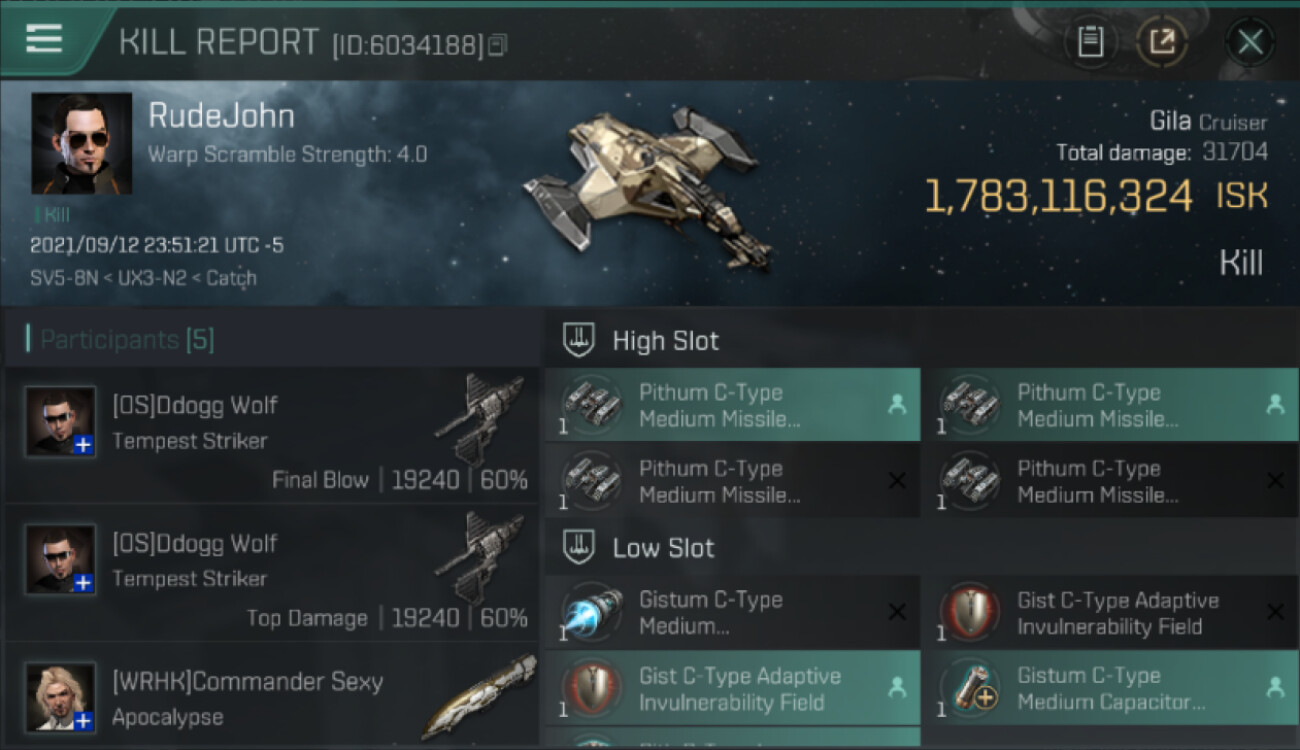The height and width of the screenshot is (750, 1300).
Task: Close the kill report window
Action: (1250, 42)
